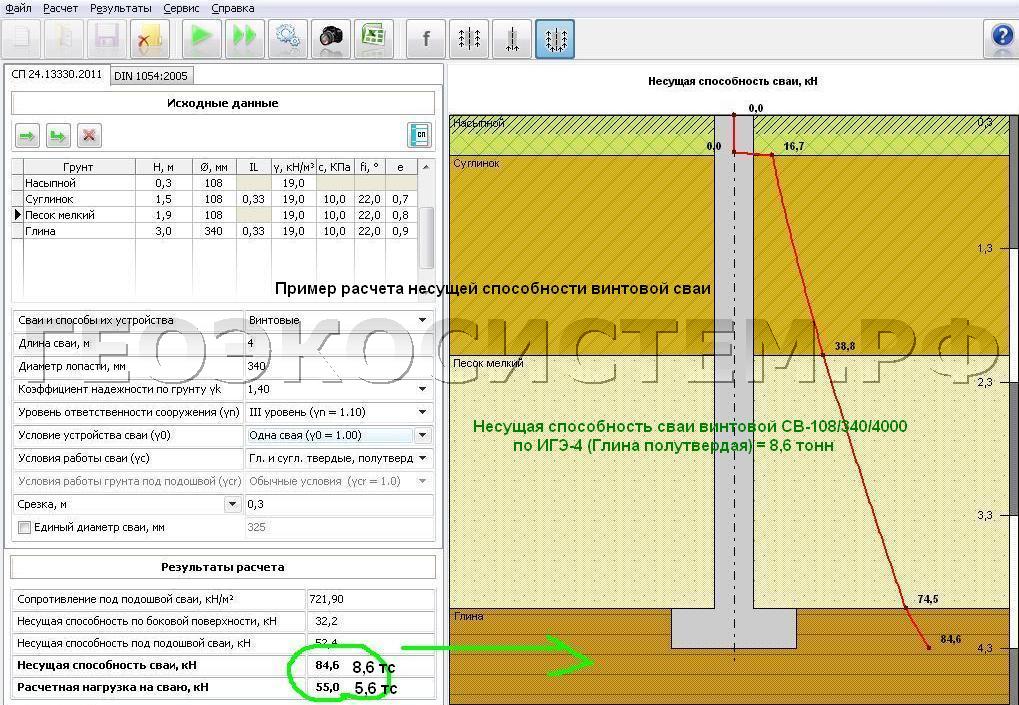1019x705 pixels.
Task: Open the 'Срезка, м' dropdown arrow
Action: coord(231,505)
